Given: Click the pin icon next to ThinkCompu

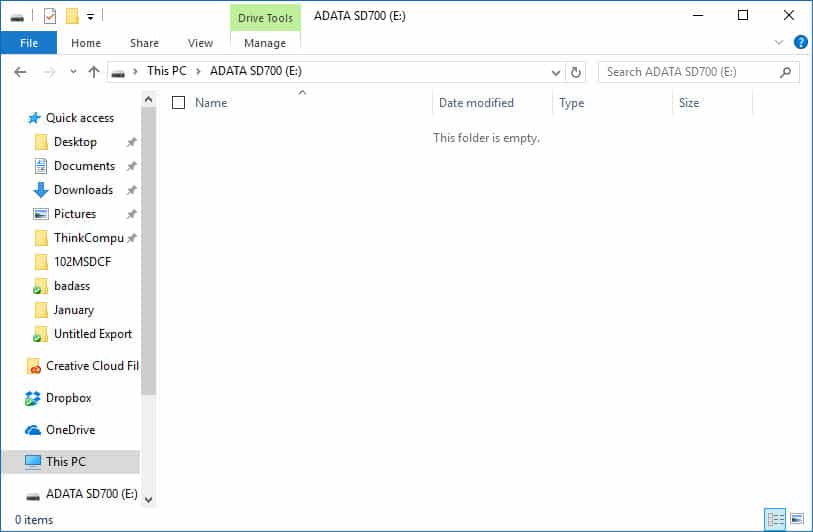Looking at the screenshot, I should pos(132,238).
